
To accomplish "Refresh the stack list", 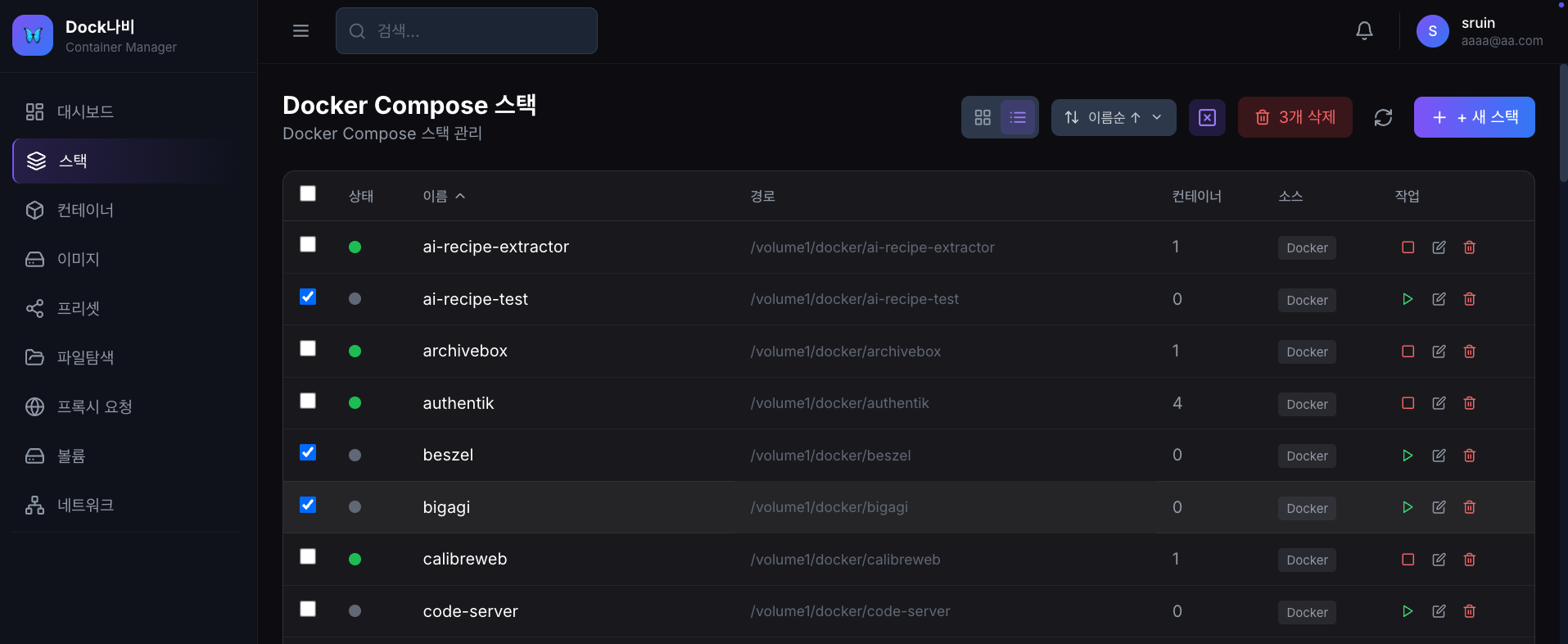I will point(1383,117).
